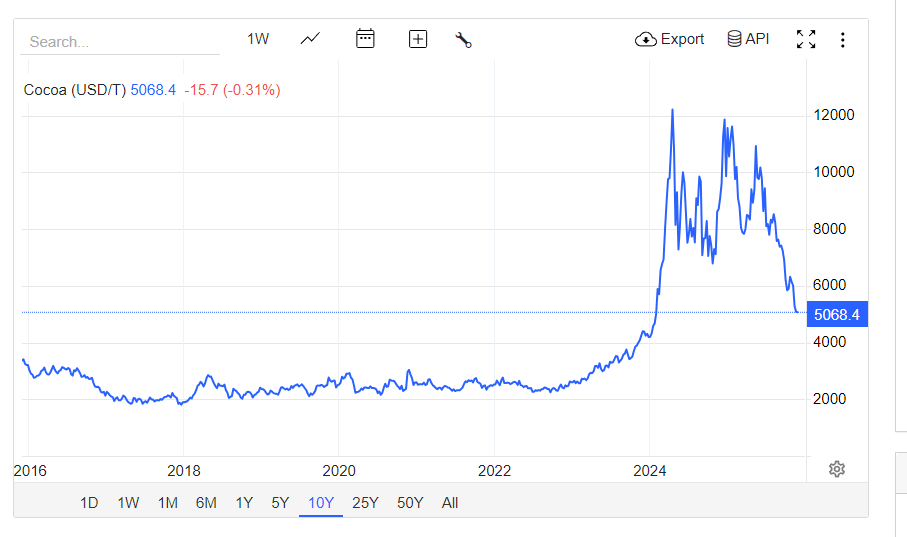907x537 pixels.
Task: Open the three-dot more options menu
Action: pyautogui.click(x=842, y=40)
